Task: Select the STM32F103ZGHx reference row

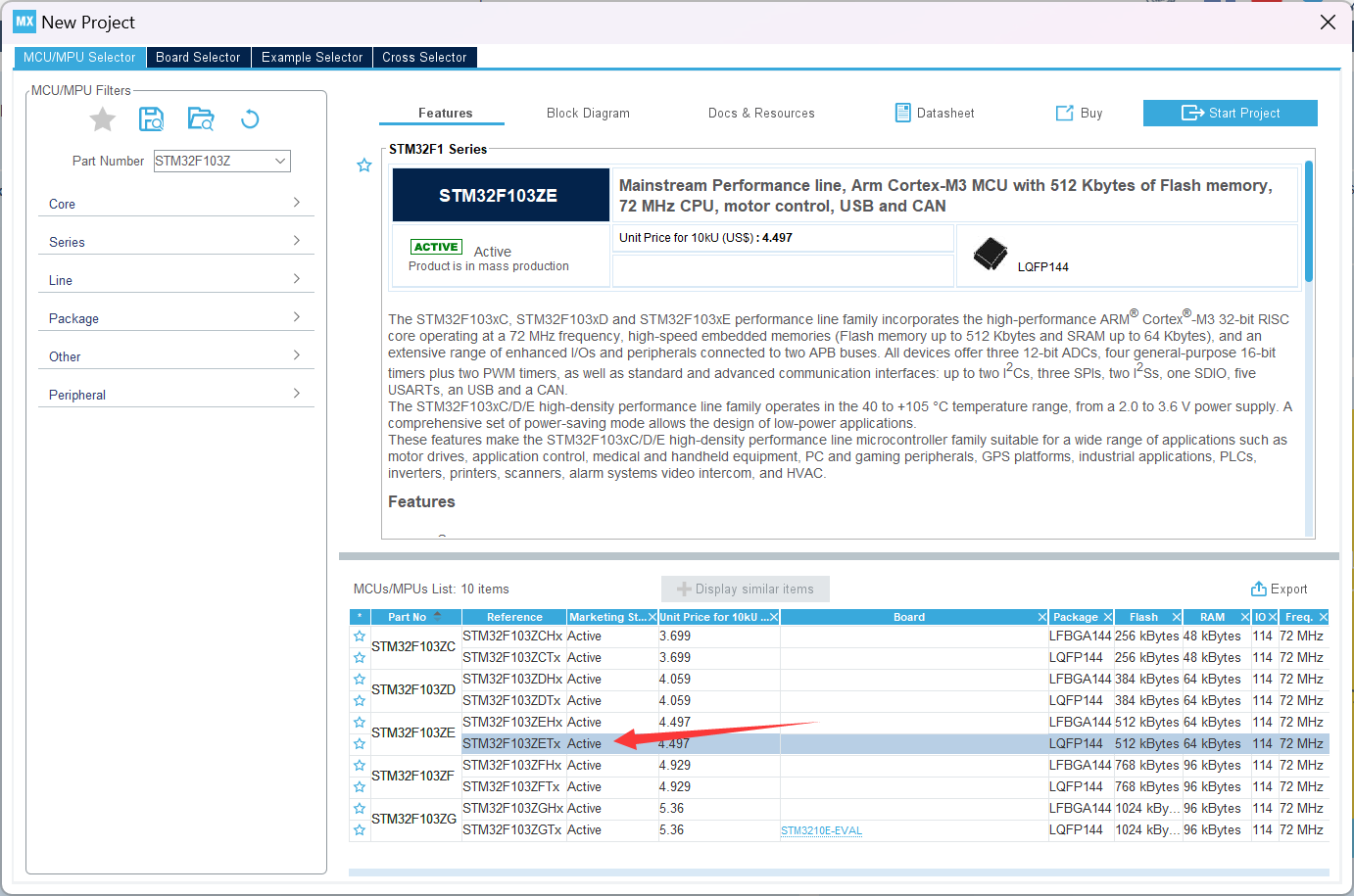Action: click(512, 809)
